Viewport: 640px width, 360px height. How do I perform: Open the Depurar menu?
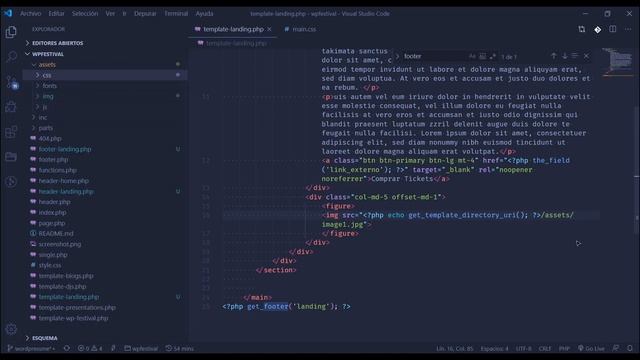tap(145, 13)
